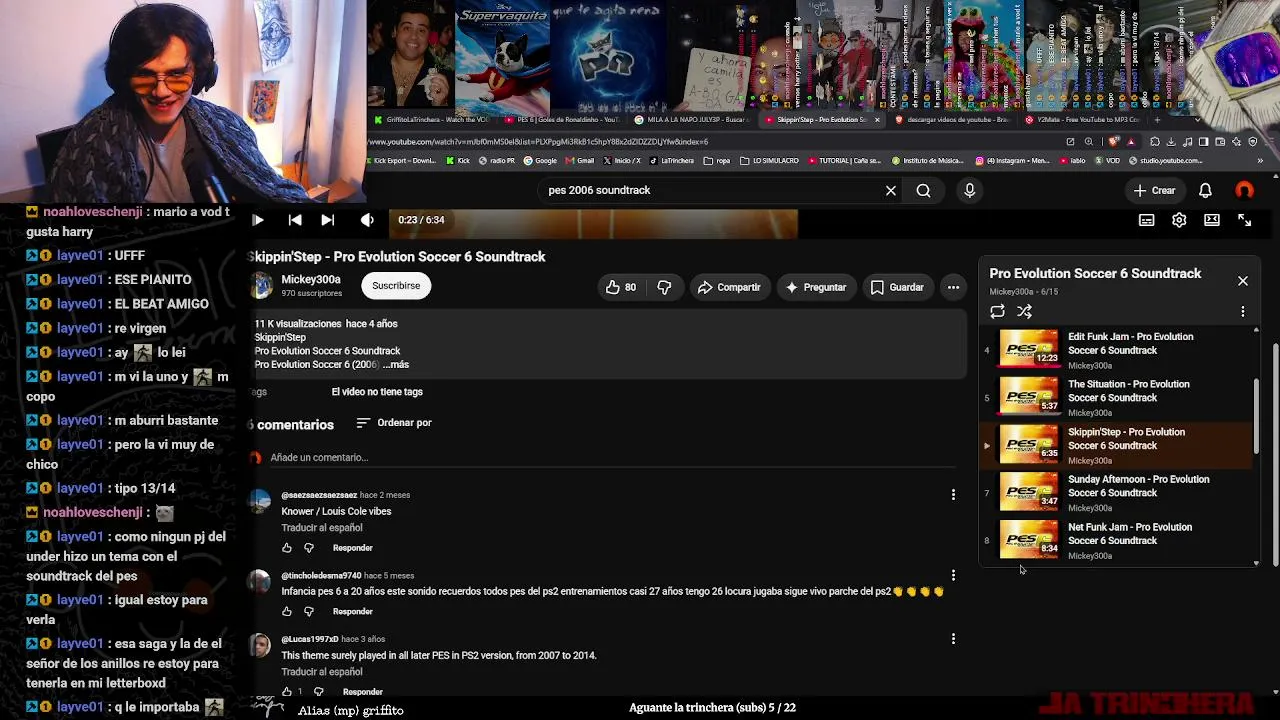The width and height of the screenshot is (1280, 720).
Task: Start voice search with microphone
Action: [x=969, y=190]
